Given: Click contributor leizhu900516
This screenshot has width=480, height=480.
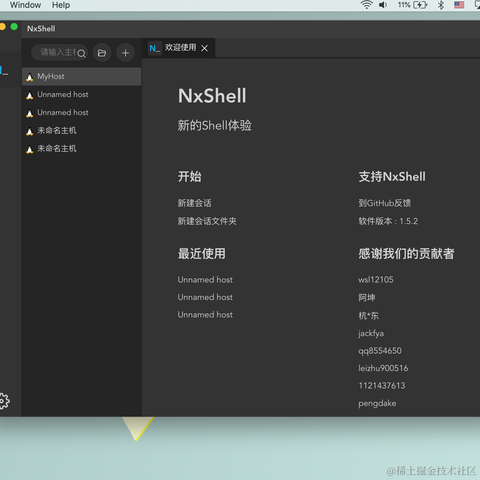Looking at the screenshot, I should pyautogui.click(x=383, y=368).
